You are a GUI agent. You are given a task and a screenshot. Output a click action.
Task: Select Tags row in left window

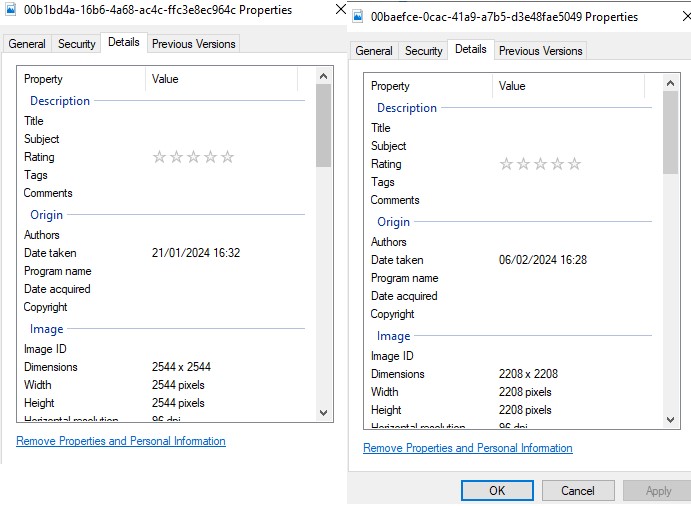[164, 175]
